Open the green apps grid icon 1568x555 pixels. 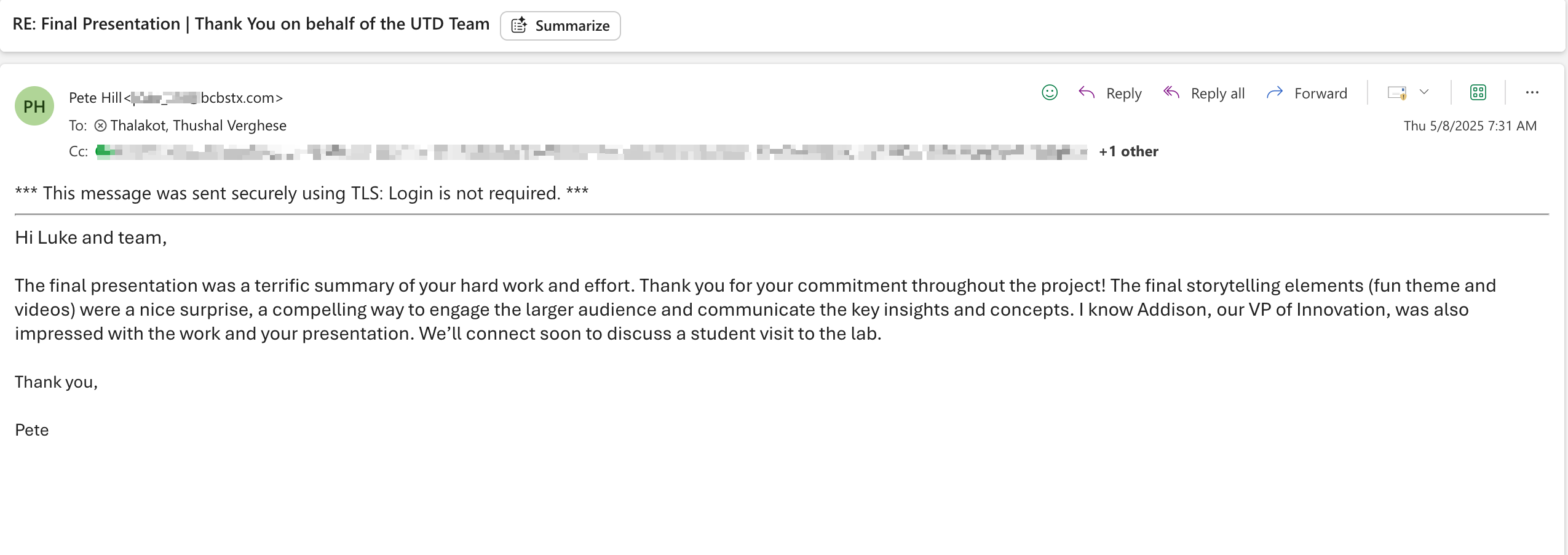(x=1478, y=92)
